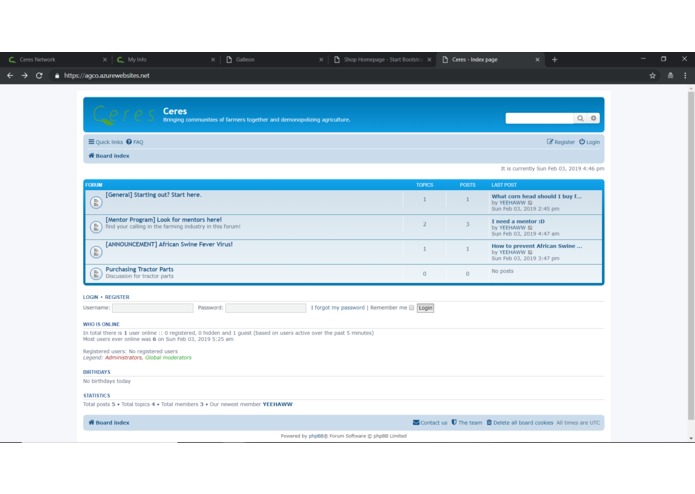This screenshot has height=494, width=695.
Task: Open Mentor Program forum
Action: click(x=164, y=220)
